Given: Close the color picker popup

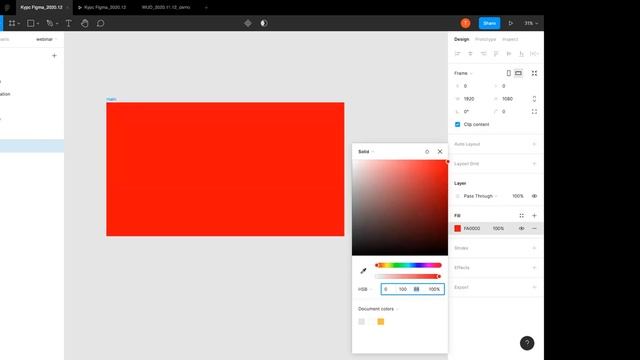Looking at the screenshot, I should (x=440, y=151).
